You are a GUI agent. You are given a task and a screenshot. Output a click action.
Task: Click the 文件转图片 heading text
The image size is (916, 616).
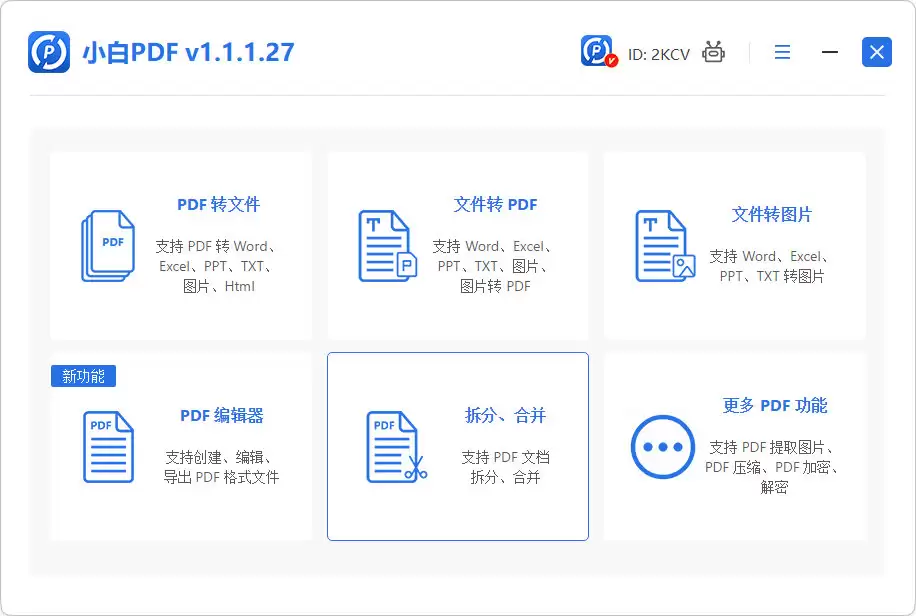coord(773,214)
